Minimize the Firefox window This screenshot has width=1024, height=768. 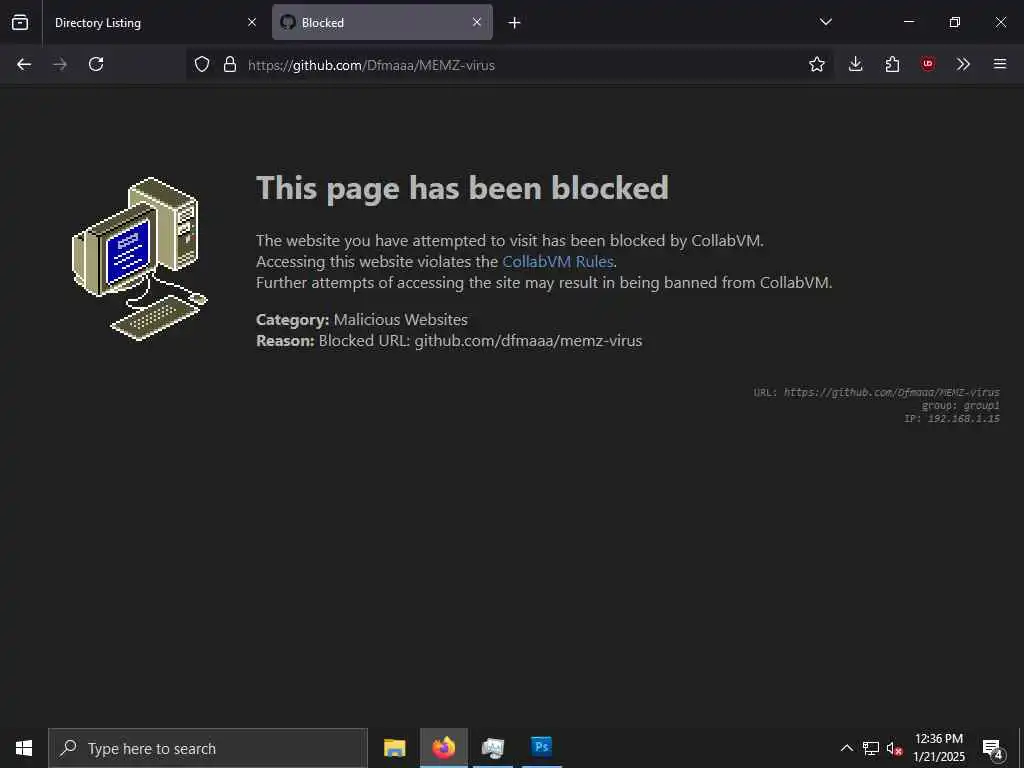pyautogui.click(x=908, y=22)
